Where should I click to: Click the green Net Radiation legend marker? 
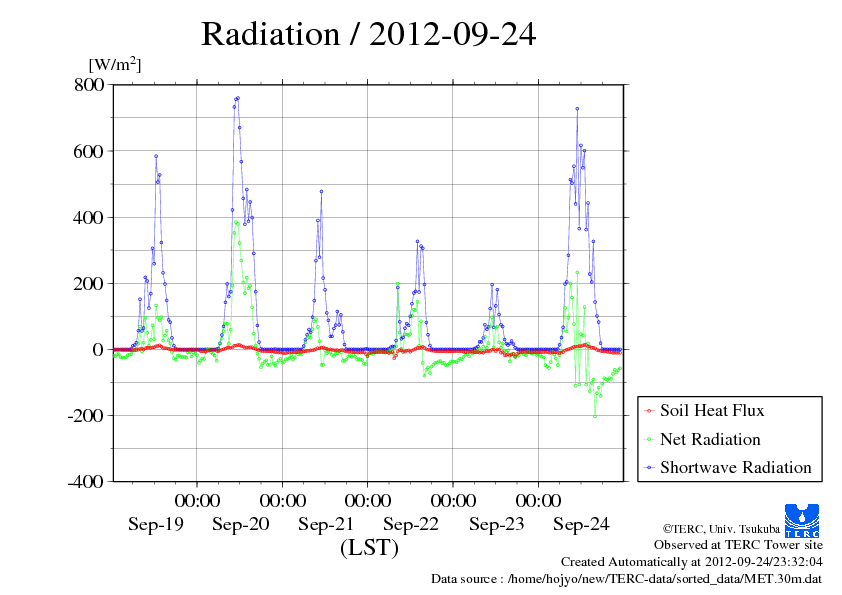(650, 440)
